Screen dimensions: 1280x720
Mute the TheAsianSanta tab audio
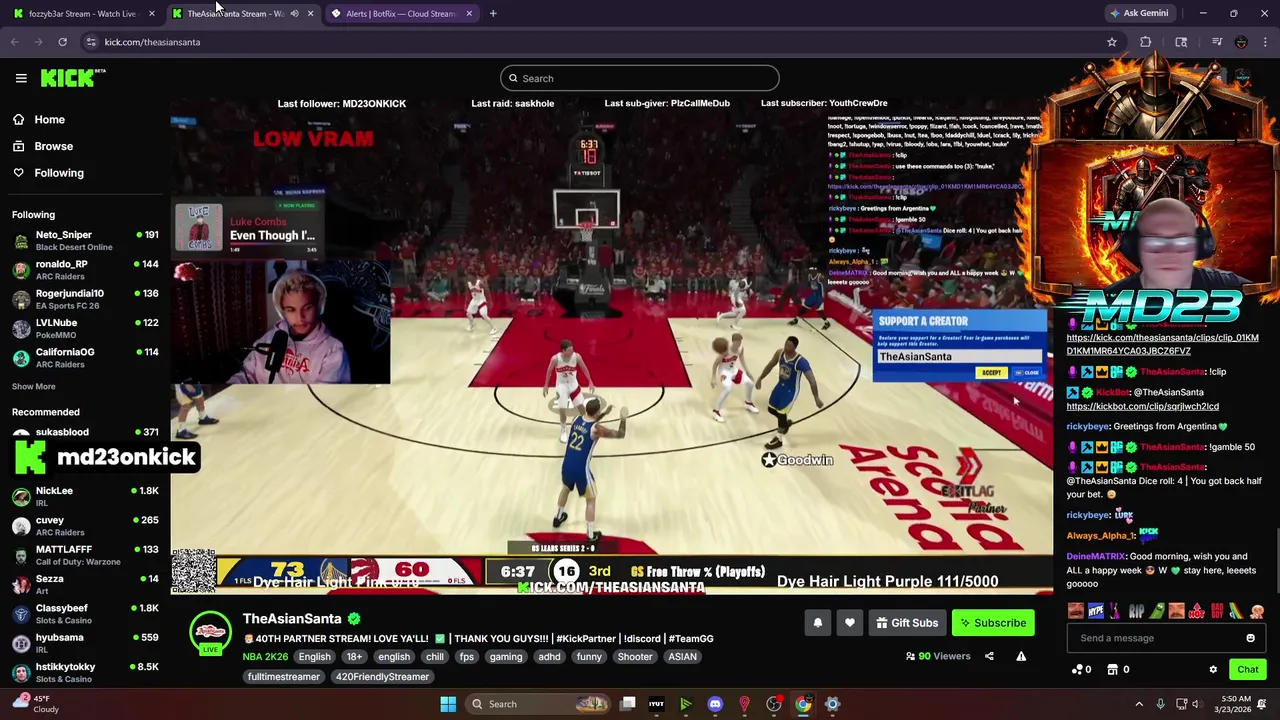294,14
